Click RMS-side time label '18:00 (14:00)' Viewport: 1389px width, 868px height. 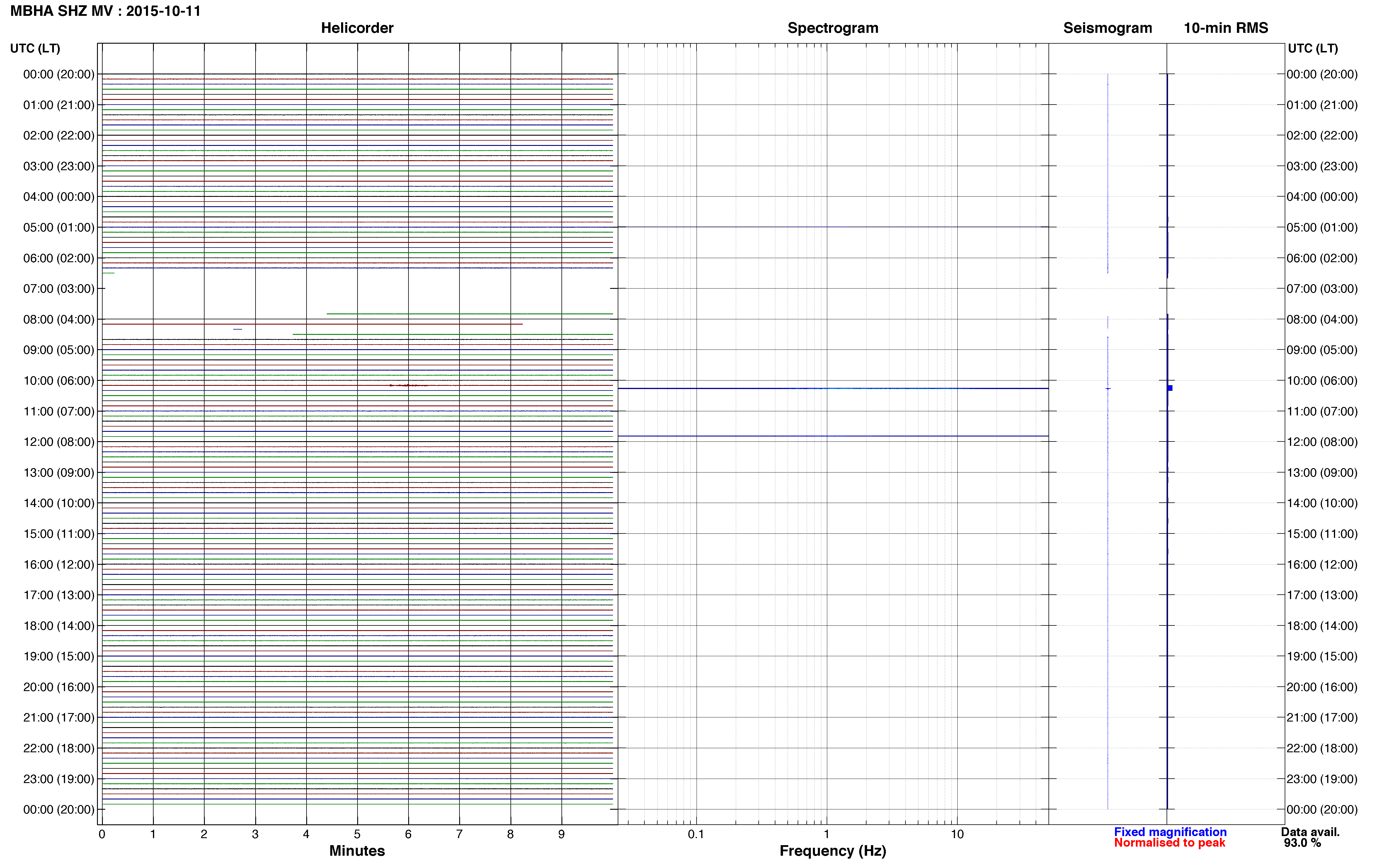[x=1322, y=626]
